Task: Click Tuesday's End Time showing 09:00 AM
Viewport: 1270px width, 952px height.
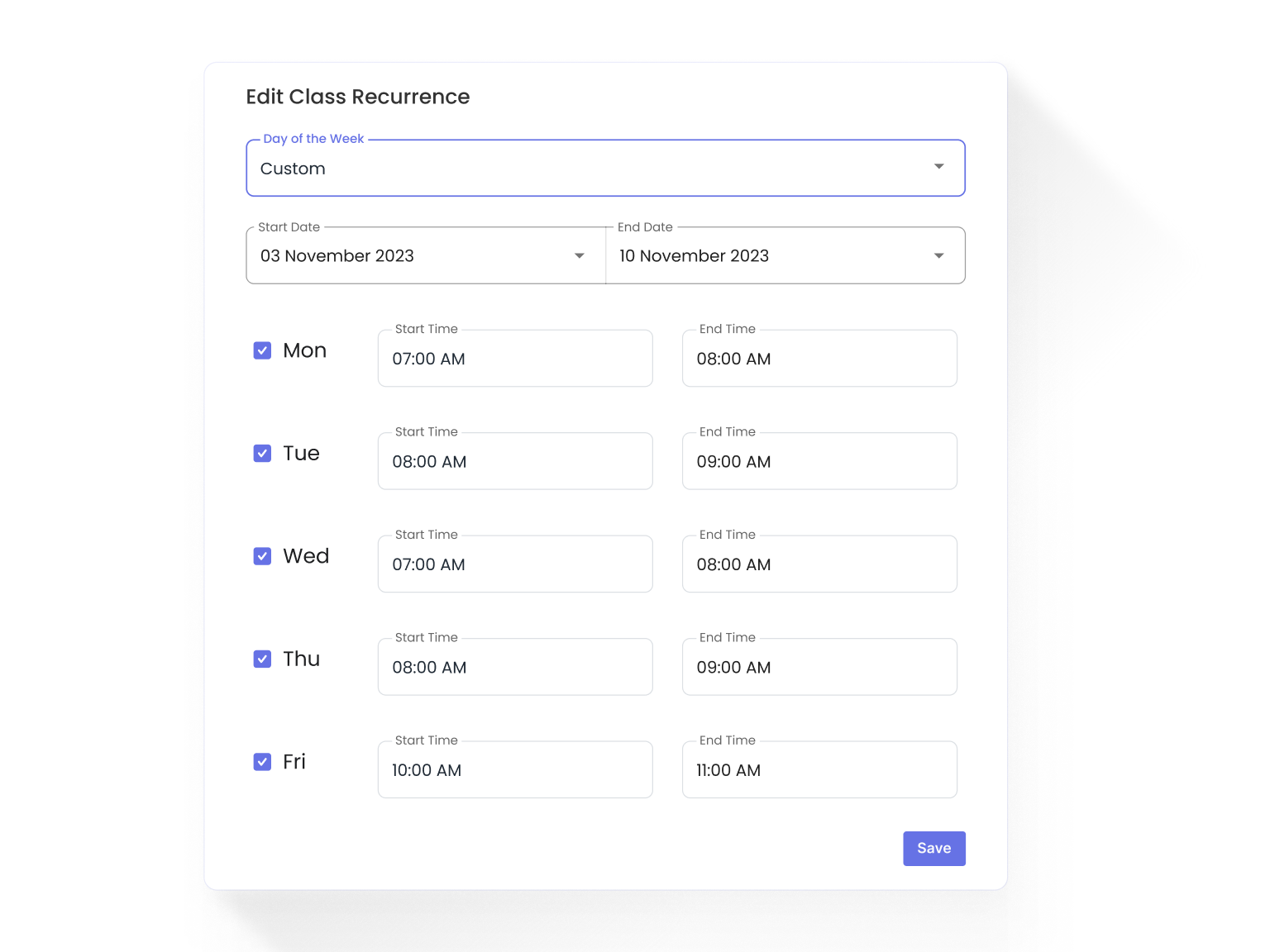Action: click(819, 461)
